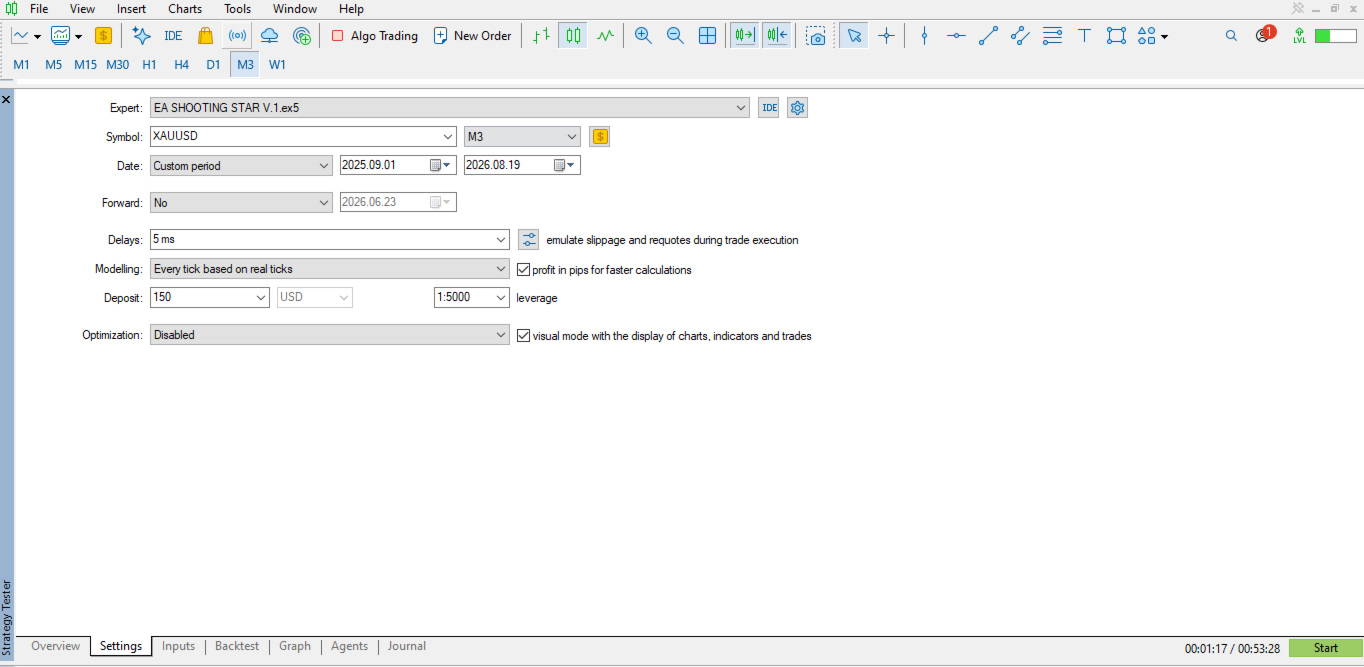Viewport: 1364px width, 667px height.
Task: Click the green LVL icon
Action: click(1299, 36)
